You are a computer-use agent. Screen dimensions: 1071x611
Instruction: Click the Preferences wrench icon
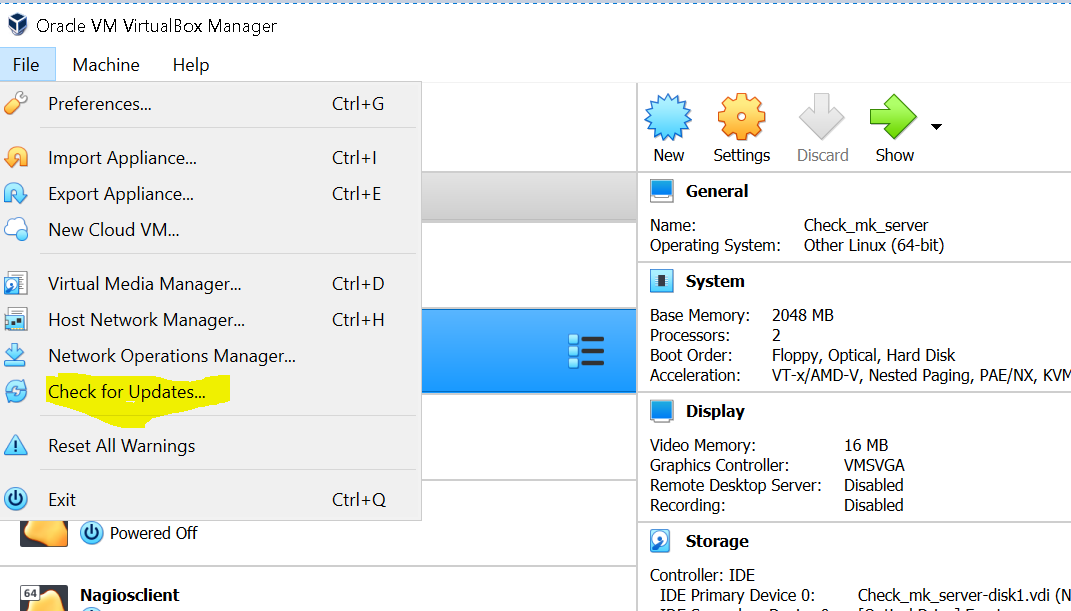click(17, 103)
